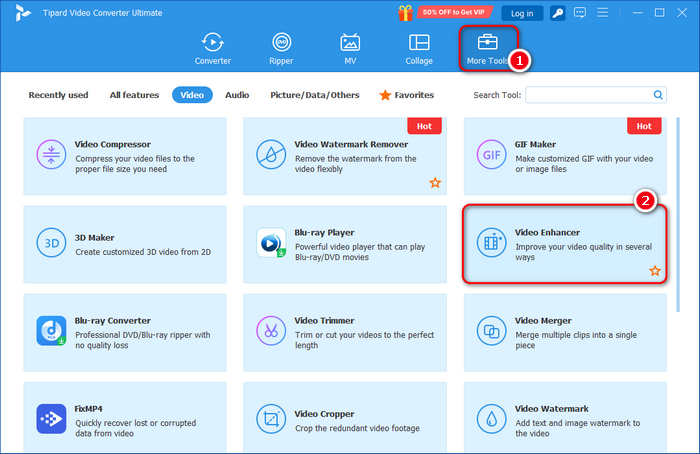Open the feedback chat icon
Image resolution: width=700 pixels, height=454 pixels.
(x=579, y=12)
